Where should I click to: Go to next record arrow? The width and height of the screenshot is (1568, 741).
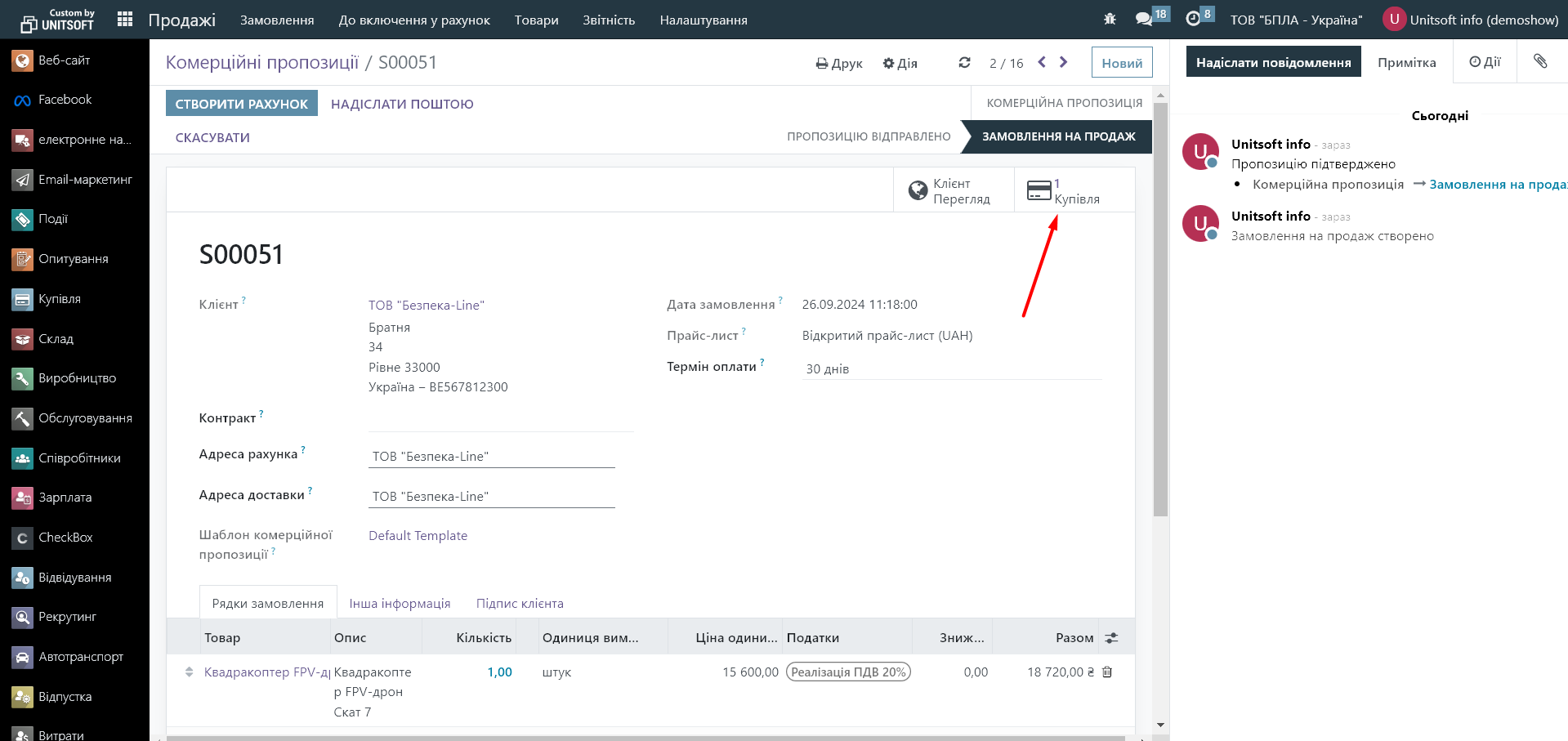[x=1063, y=62]
